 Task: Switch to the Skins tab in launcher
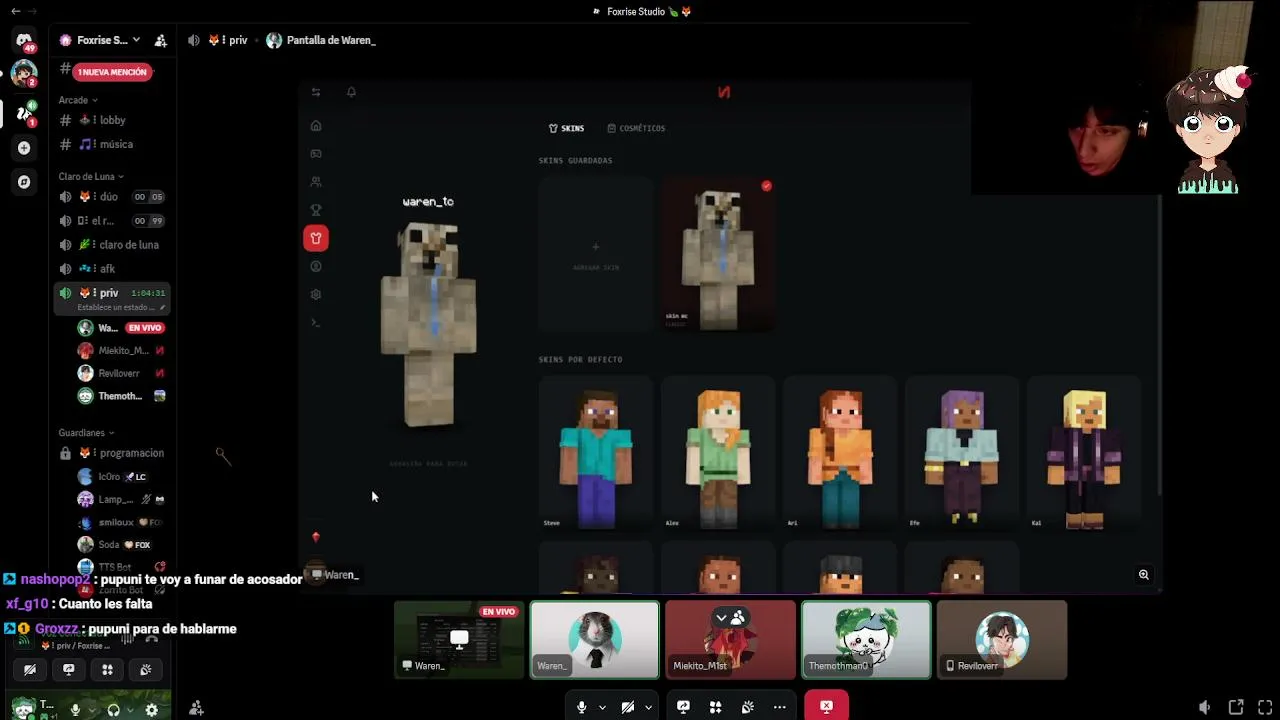[x=567, y=128]
